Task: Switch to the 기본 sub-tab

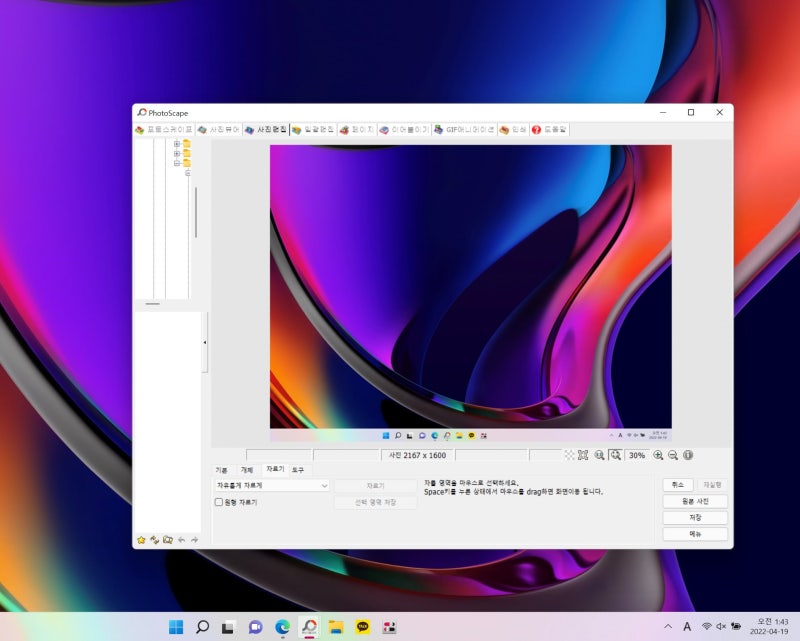Action: tap(221, 470)
